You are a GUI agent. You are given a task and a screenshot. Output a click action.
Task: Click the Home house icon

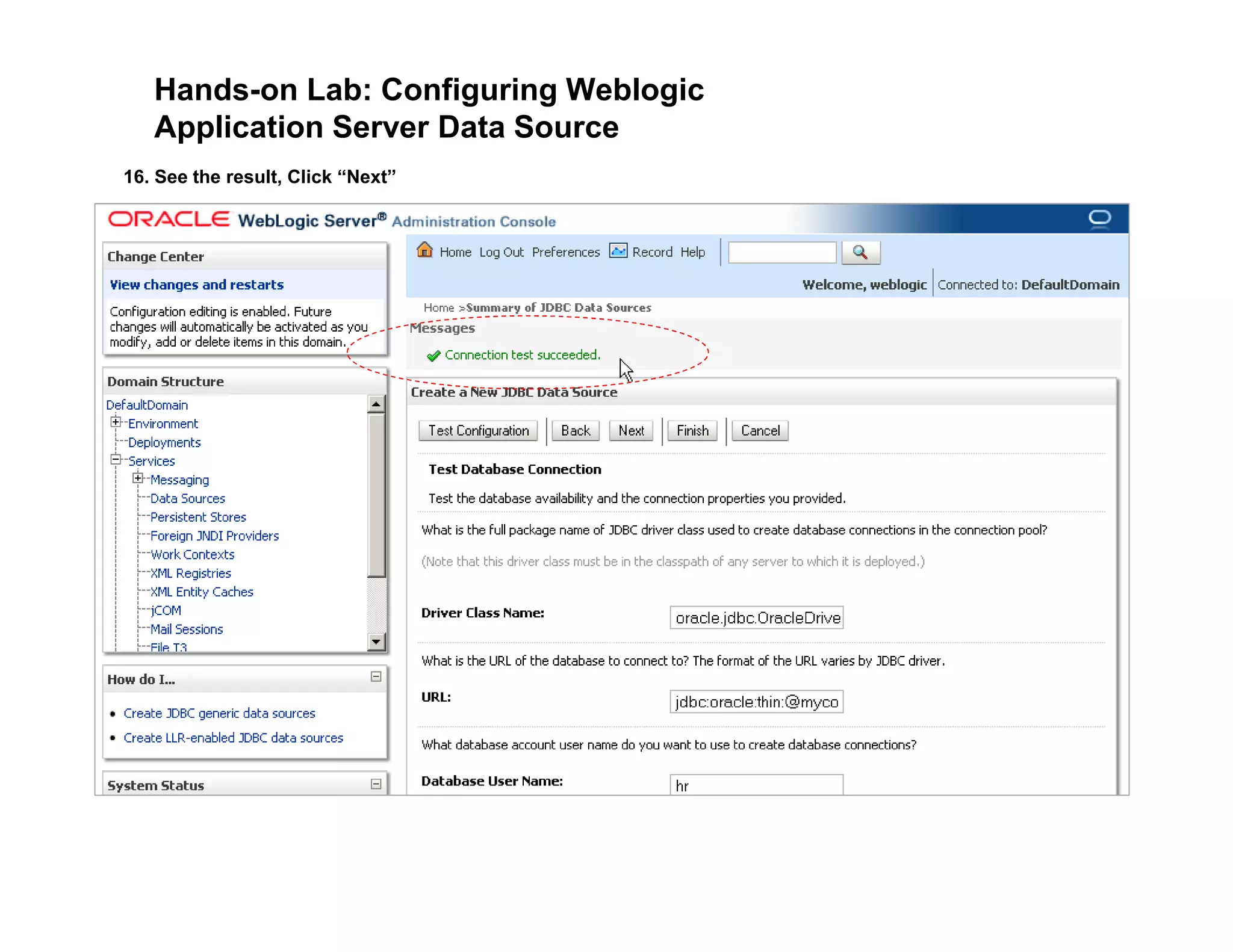424,250
